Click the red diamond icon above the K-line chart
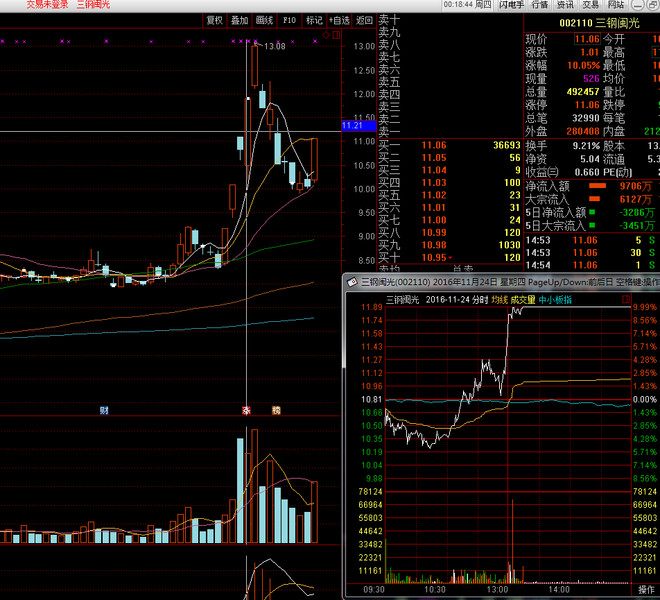 click(326, 35)
